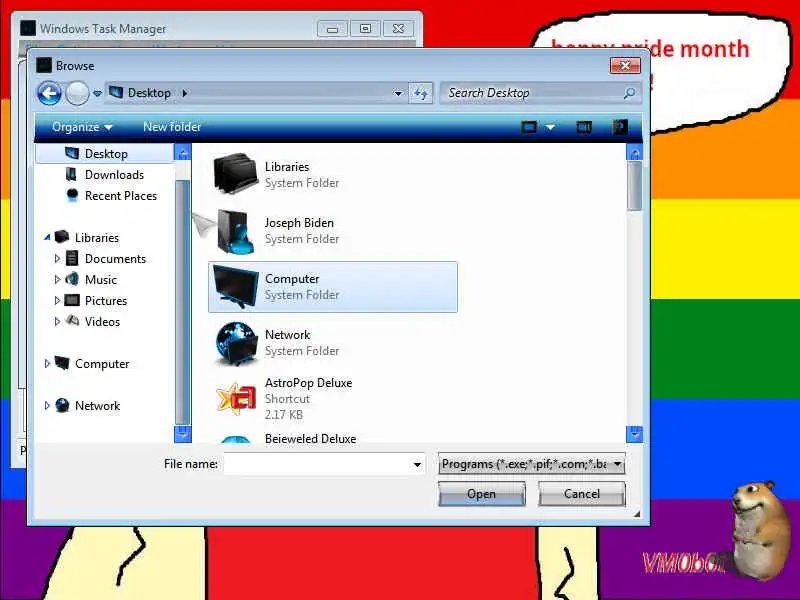The width and height of the screenshot is (800, 600).
Task: Expand the Pictures library node
Action: tap(57, 301)
